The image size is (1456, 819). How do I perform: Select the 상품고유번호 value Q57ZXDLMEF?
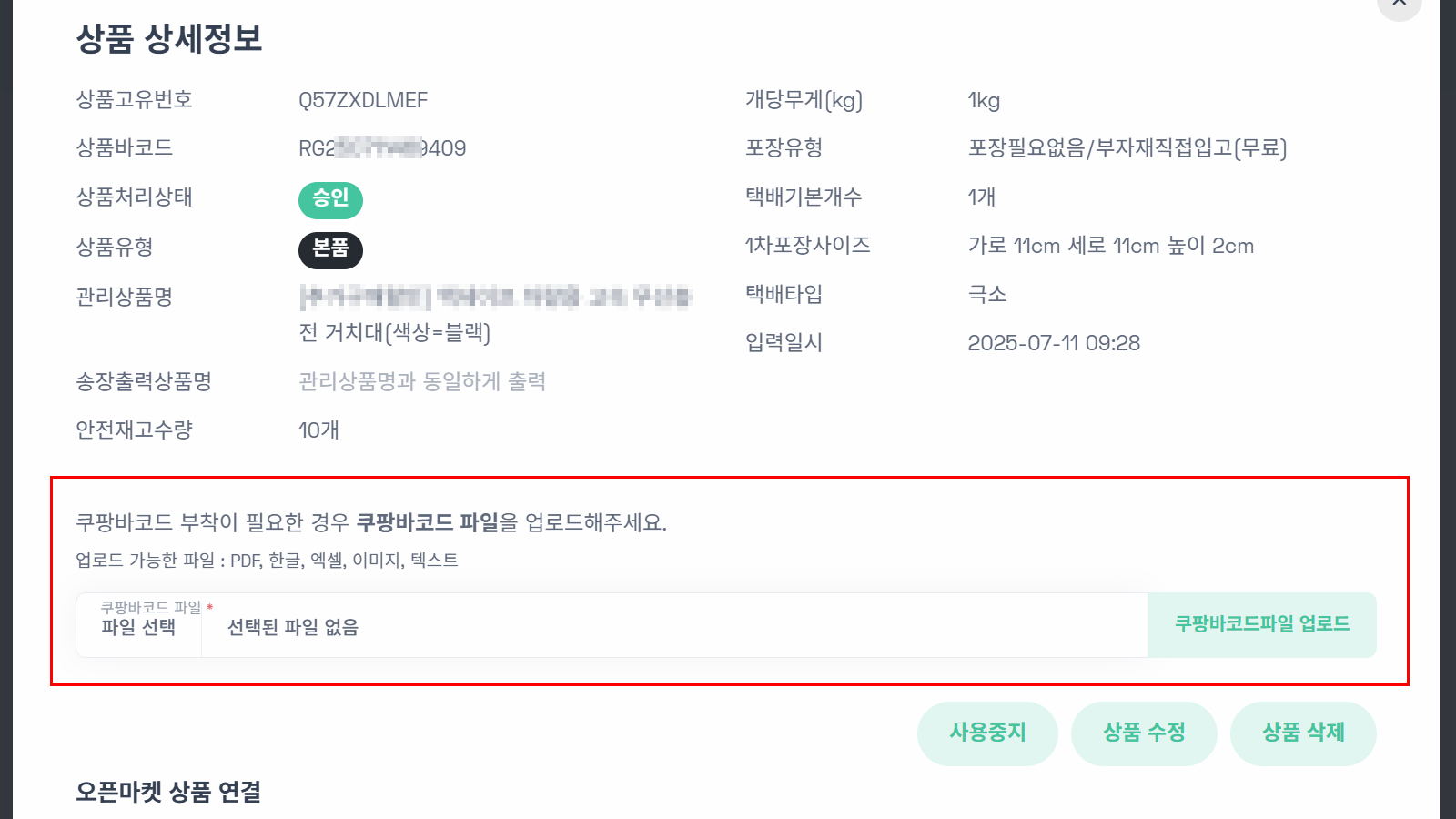click(x=363, y=100)
